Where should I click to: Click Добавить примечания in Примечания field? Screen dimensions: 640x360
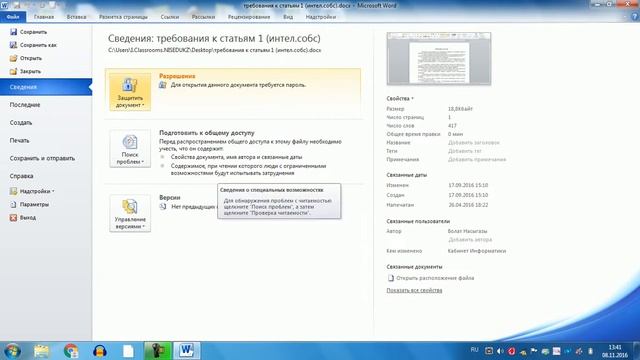[477, 160]
